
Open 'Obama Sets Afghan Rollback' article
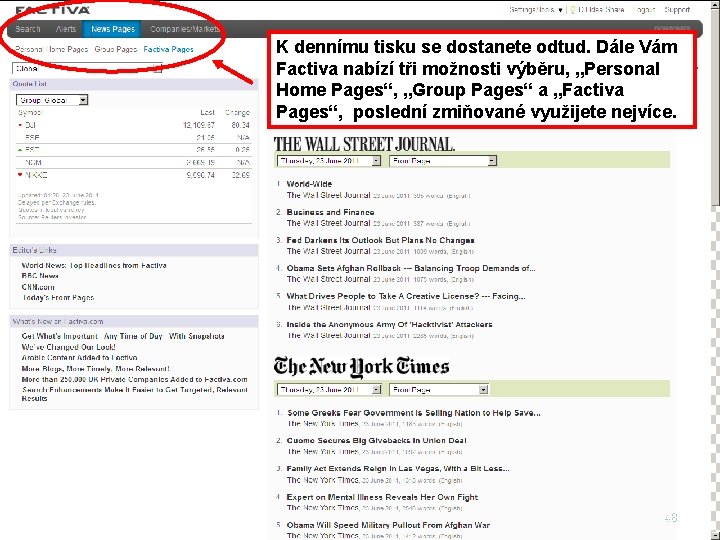click(x=411, y=268)
